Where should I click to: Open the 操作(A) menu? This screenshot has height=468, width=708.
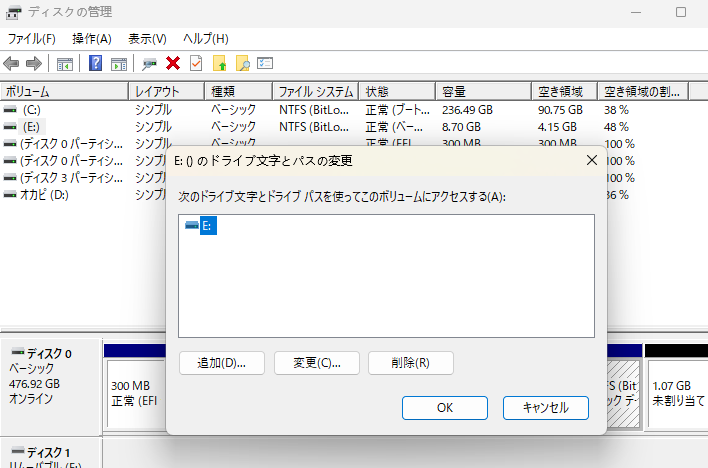click(x=91, y=39)
